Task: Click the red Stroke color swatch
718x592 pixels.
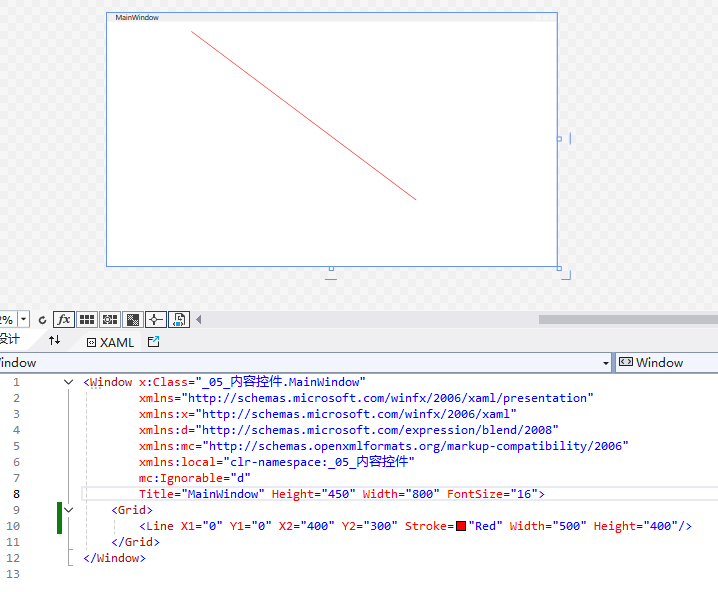Action: pyautogui.click(x=461, y=526)
